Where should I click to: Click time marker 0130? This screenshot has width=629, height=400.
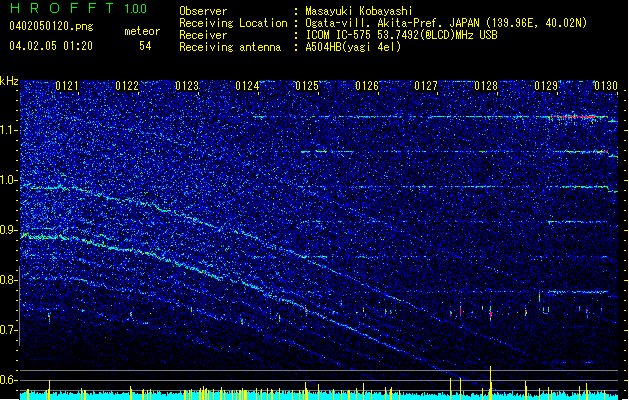click(606, 86)
